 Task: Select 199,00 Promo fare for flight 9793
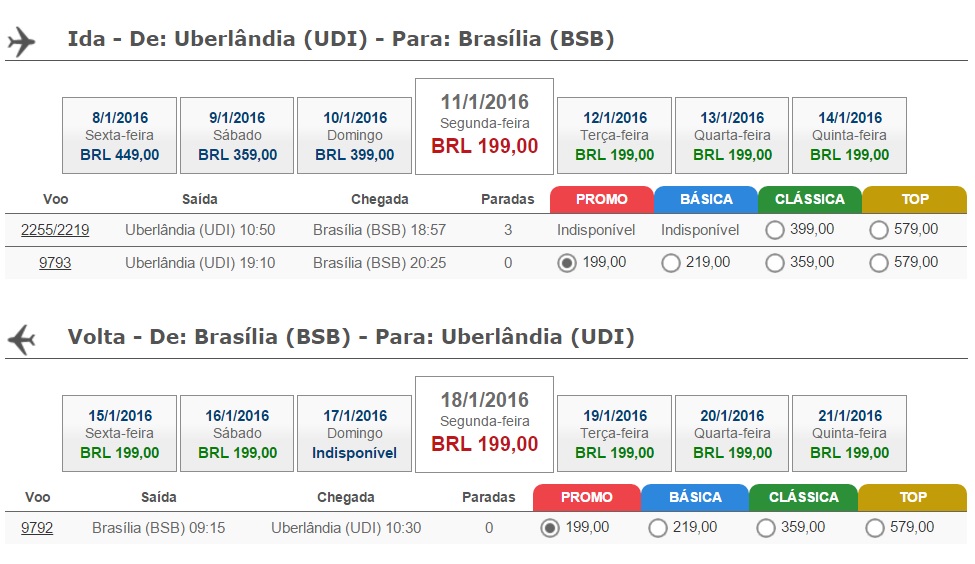(566, 263)
